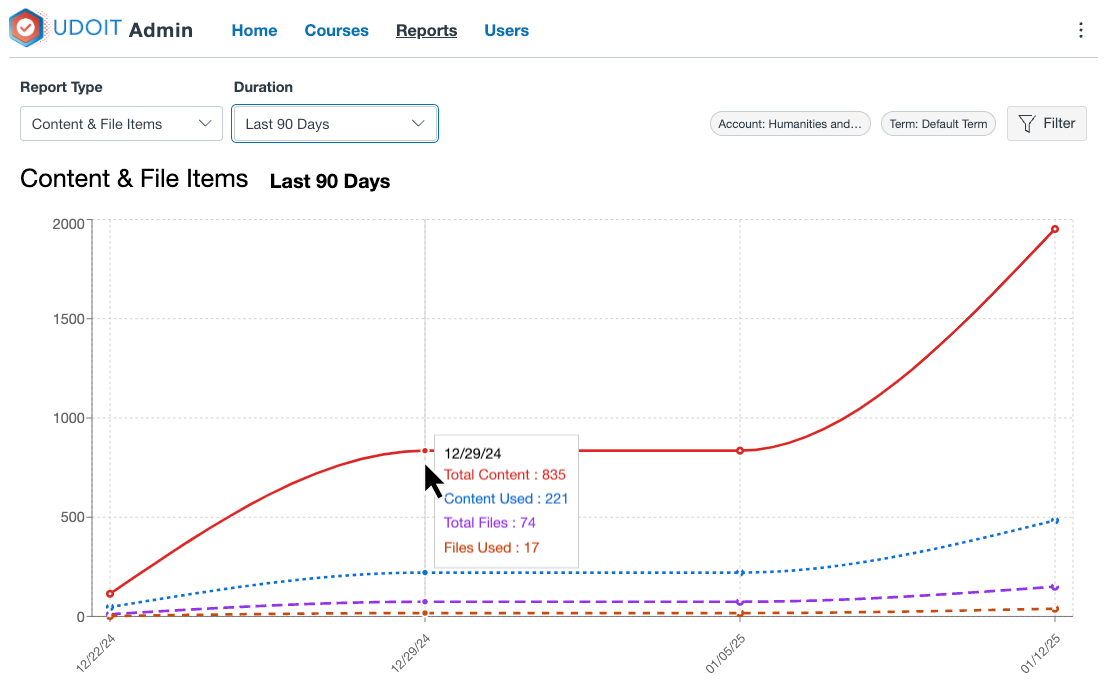Click the funnel Filter button
The height and width of the screenshot is (690, 1104).
[1046, 124]
